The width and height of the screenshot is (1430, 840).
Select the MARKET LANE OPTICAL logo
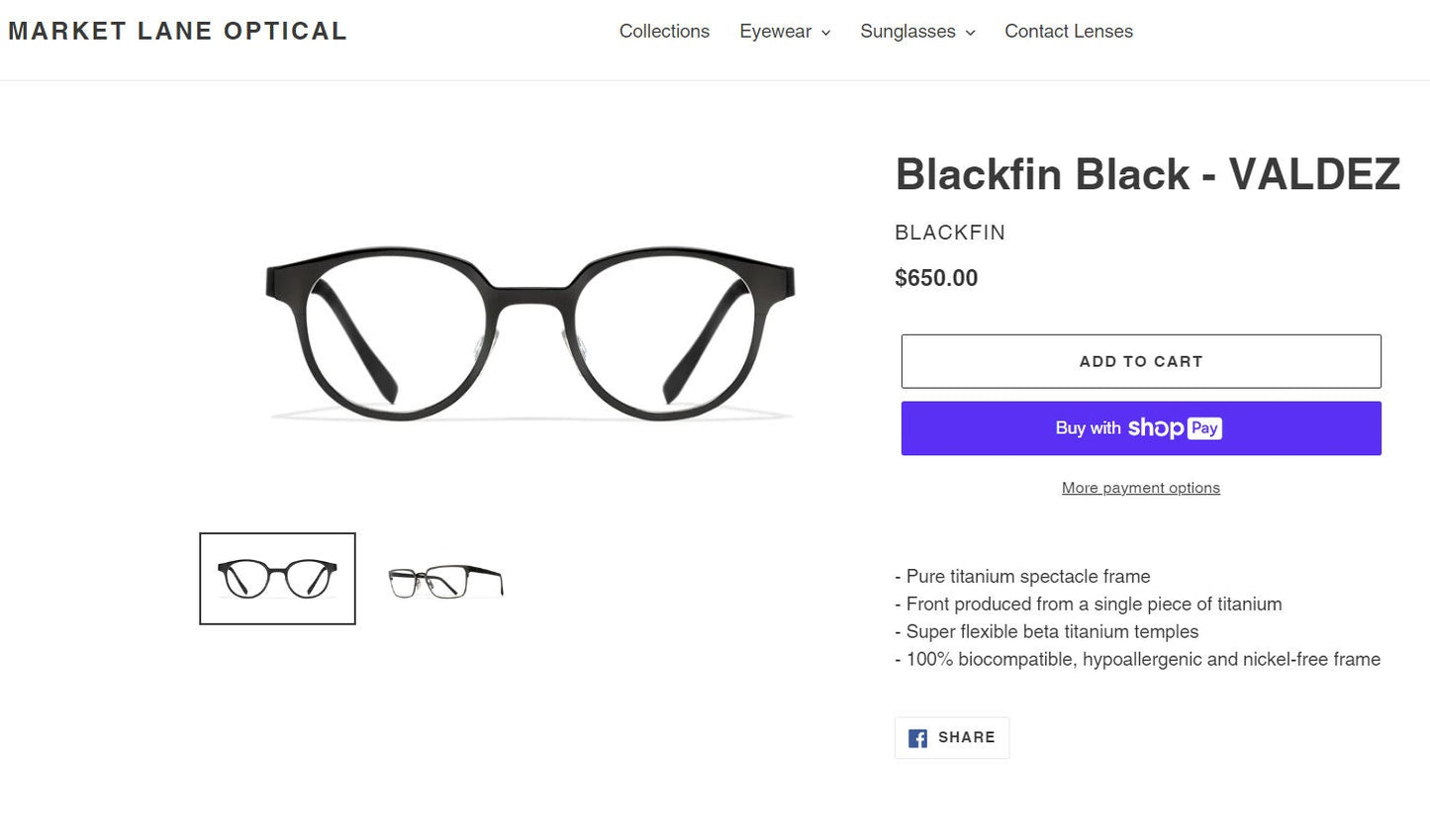point(177,31)
